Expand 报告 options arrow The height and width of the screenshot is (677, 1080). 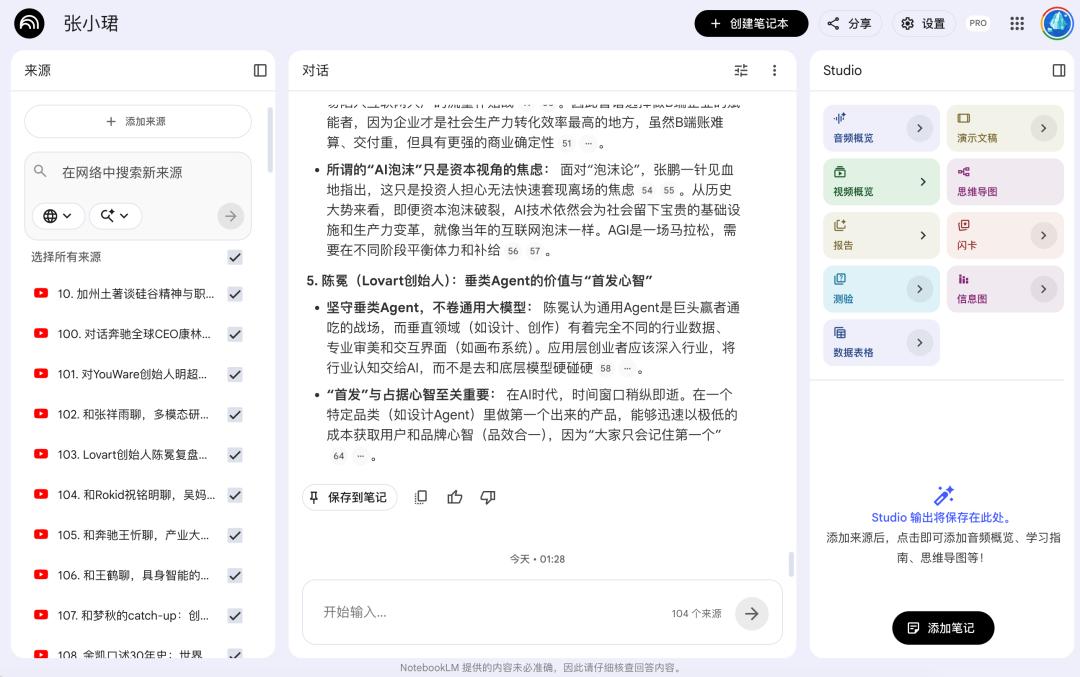coord(923,236)
